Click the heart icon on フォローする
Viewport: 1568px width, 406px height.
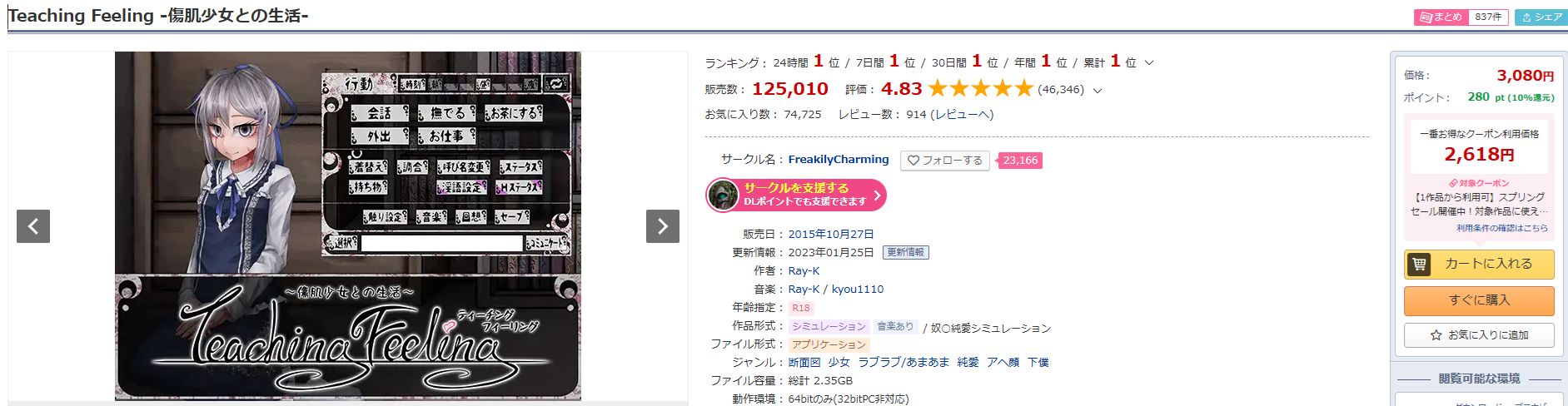913,161
